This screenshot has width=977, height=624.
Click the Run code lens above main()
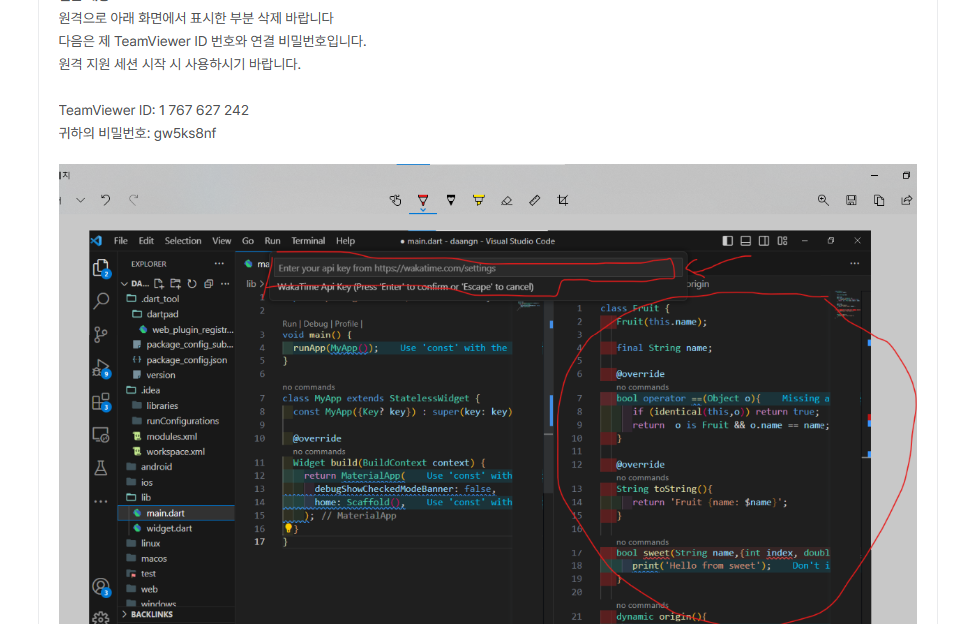coord(289,324)
